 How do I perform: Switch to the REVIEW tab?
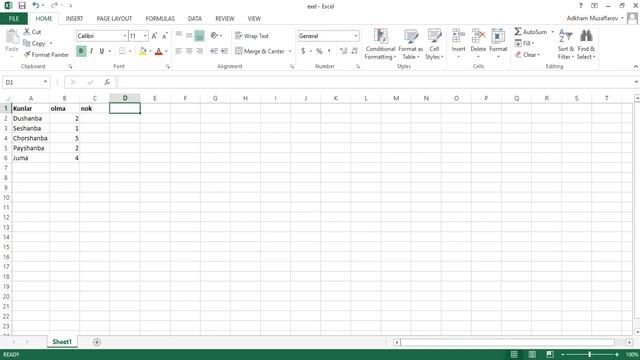tap(225, 19)
